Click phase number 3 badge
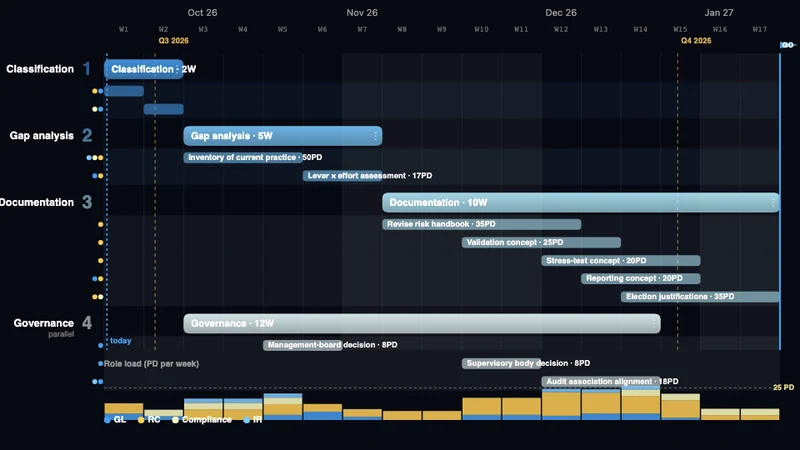Image resolution: width=800 pixels, height=450 pixels. 87,203
